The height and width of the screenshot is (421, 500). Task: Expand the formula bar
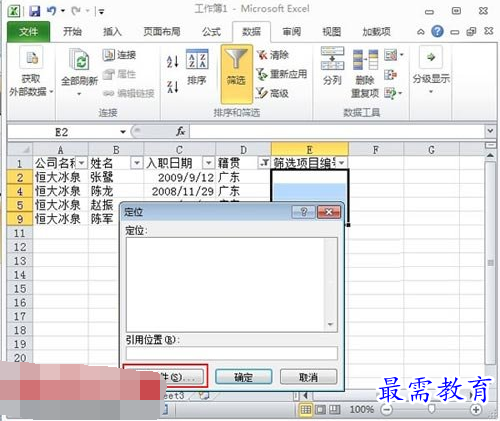[x=490, y=131]
